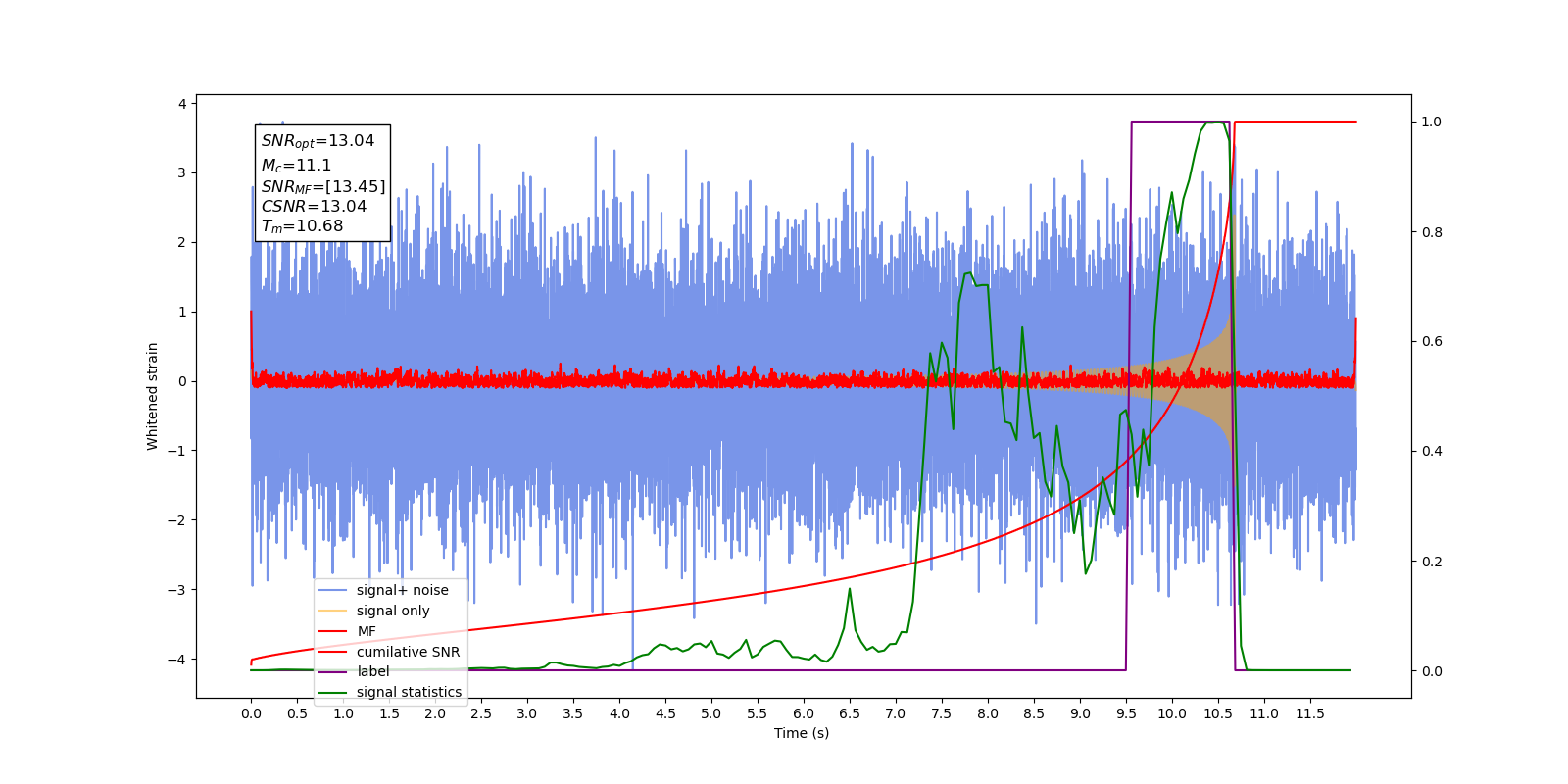
Task: Click the Tm=10.68 annotation line
Action: (x=302, y=226)
